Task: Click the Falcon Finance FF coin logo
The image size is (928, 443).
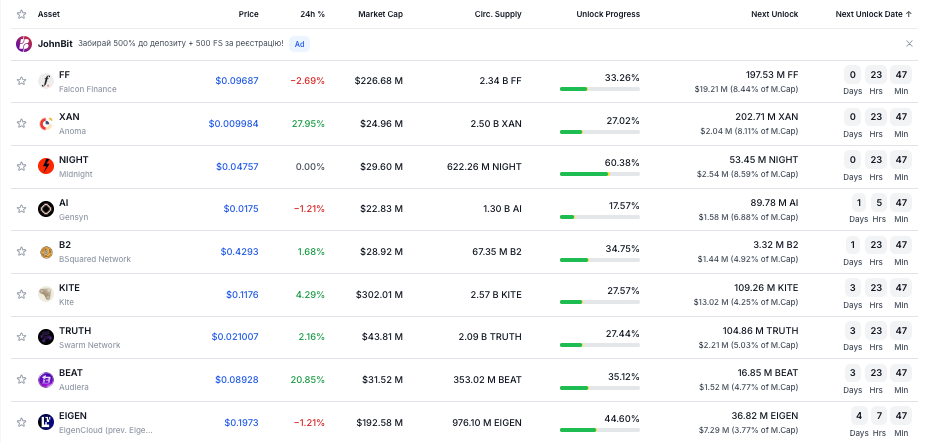Action: [46, 81]
